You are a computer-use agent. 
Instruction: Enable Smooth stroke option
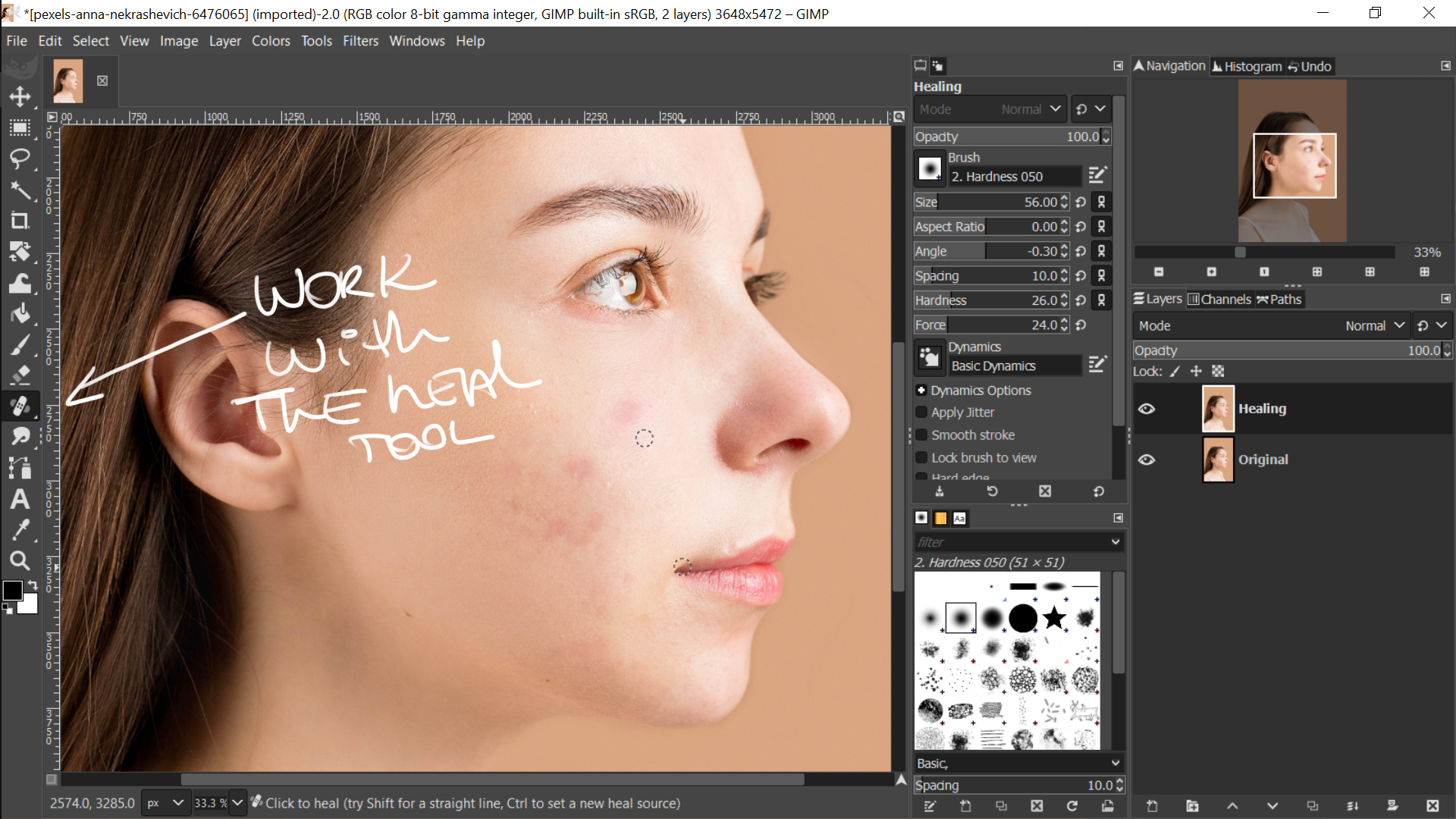(x=921, y=435)
